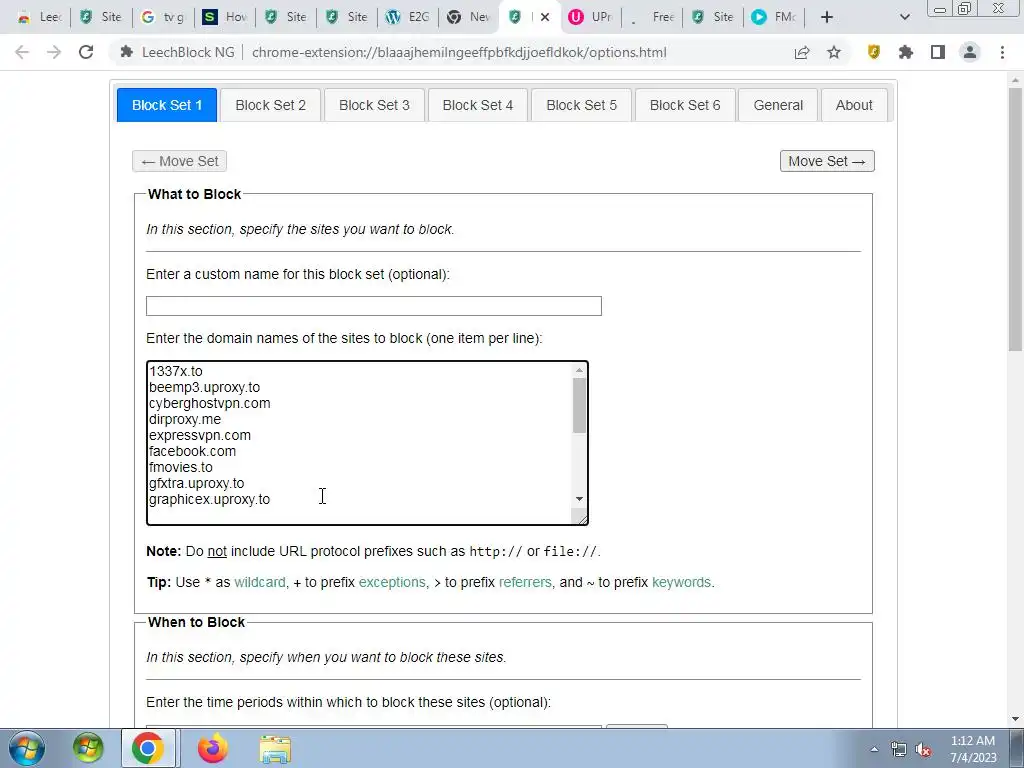Click the cyberghostvpn.com entry
The height and width of the screenshot is (768, 1024).
pos(209,403)
